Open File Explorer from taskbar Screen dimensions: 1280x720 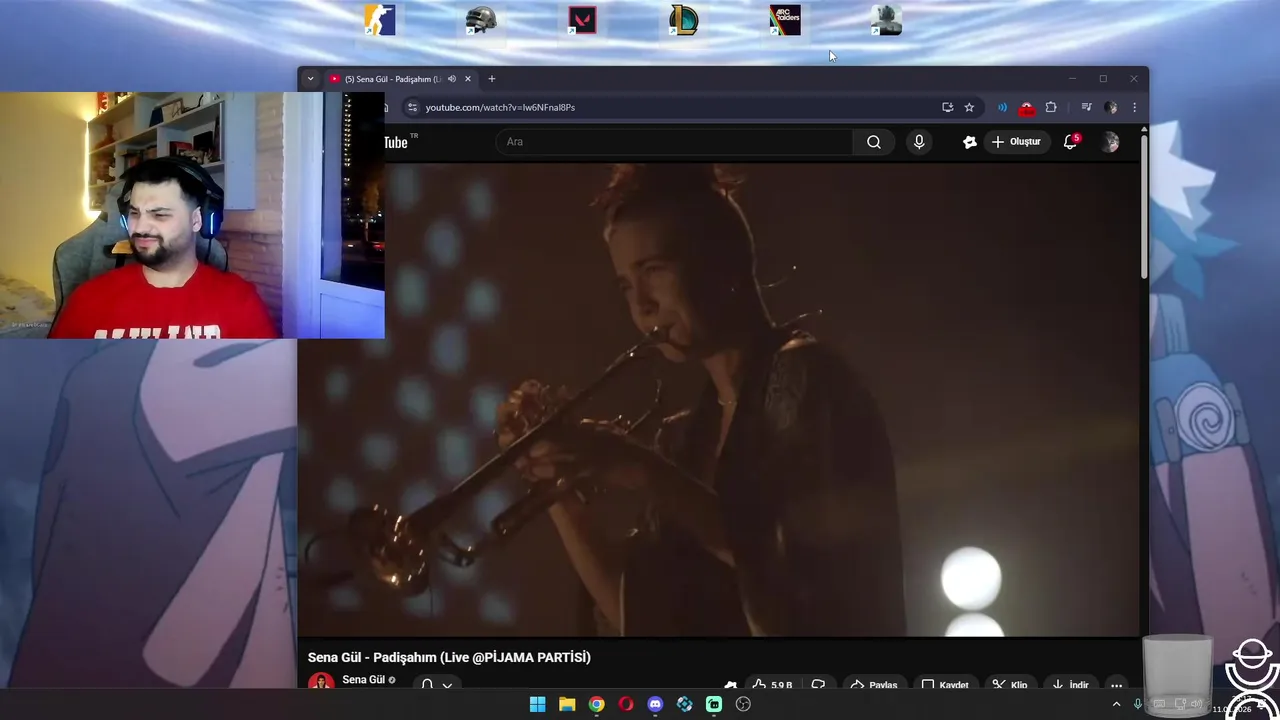[x=567, y=704]
